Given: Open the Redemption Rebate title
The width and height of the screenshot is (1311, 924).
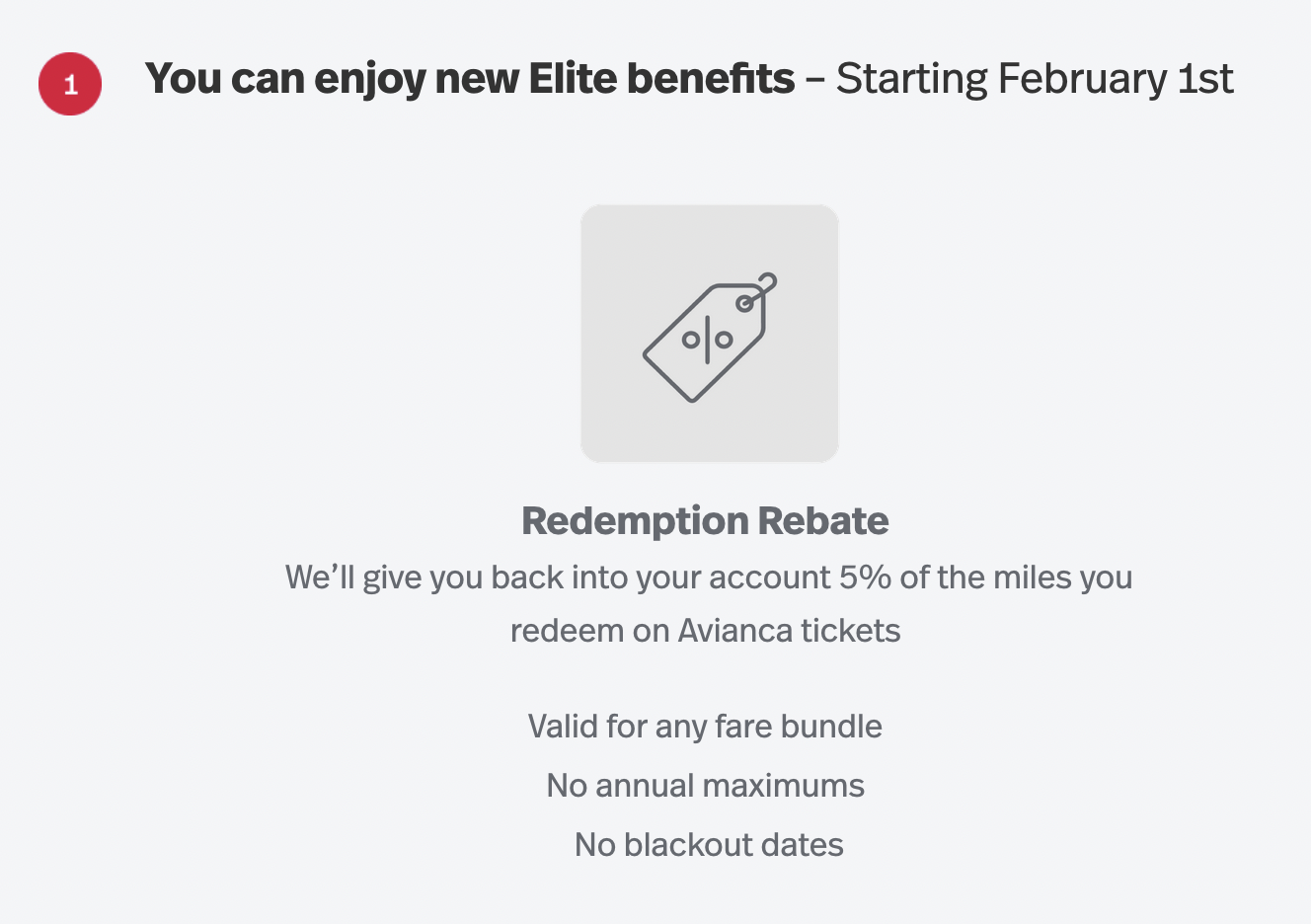Looking at the screenshot, I should pos(705,520).
